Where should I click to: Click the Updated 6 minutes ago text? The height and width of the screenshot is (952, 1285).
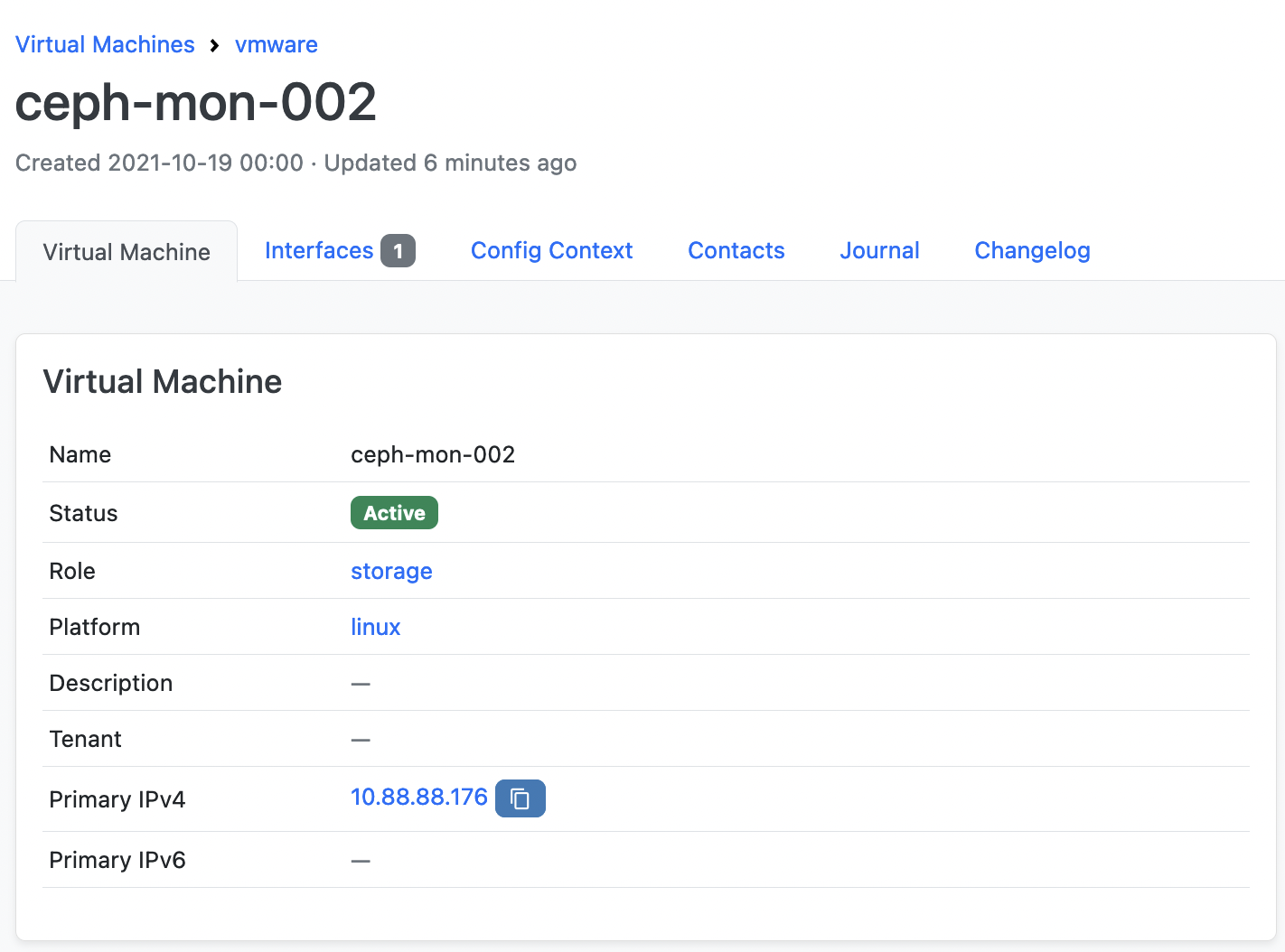point(452,163)
